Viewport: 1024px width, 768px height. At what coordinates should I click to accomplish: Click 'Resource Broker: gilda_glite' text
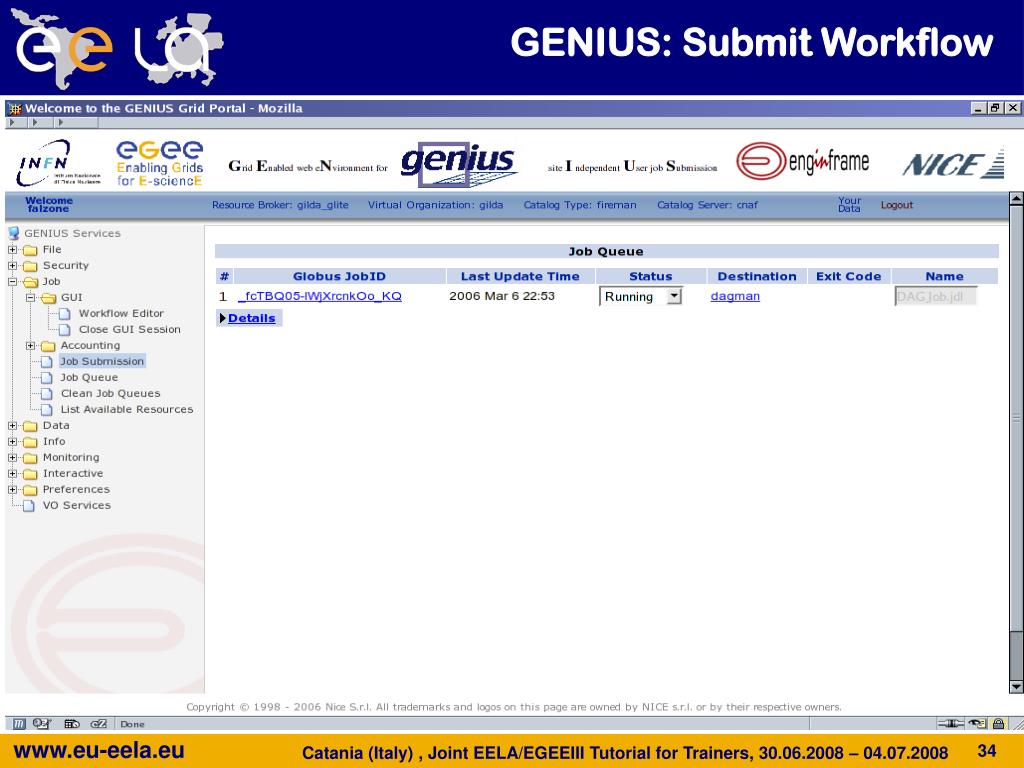(280, 205)
